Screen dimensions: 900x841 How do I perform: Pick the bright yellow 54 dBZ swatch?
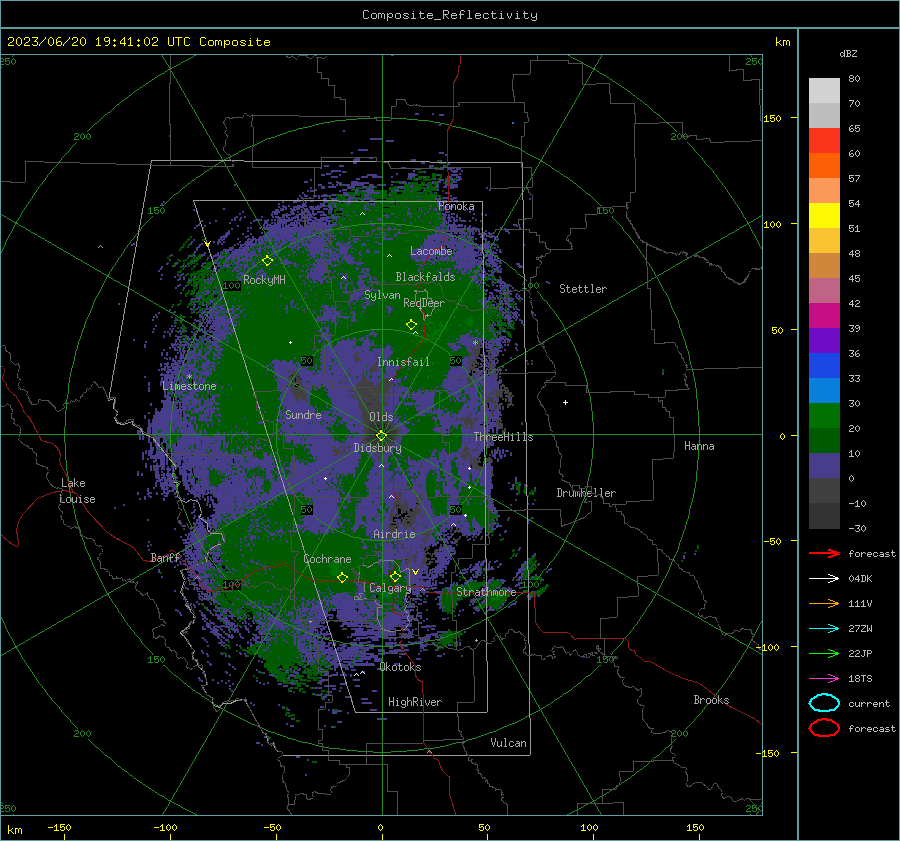pyautogui.click(x=824, y=215)
